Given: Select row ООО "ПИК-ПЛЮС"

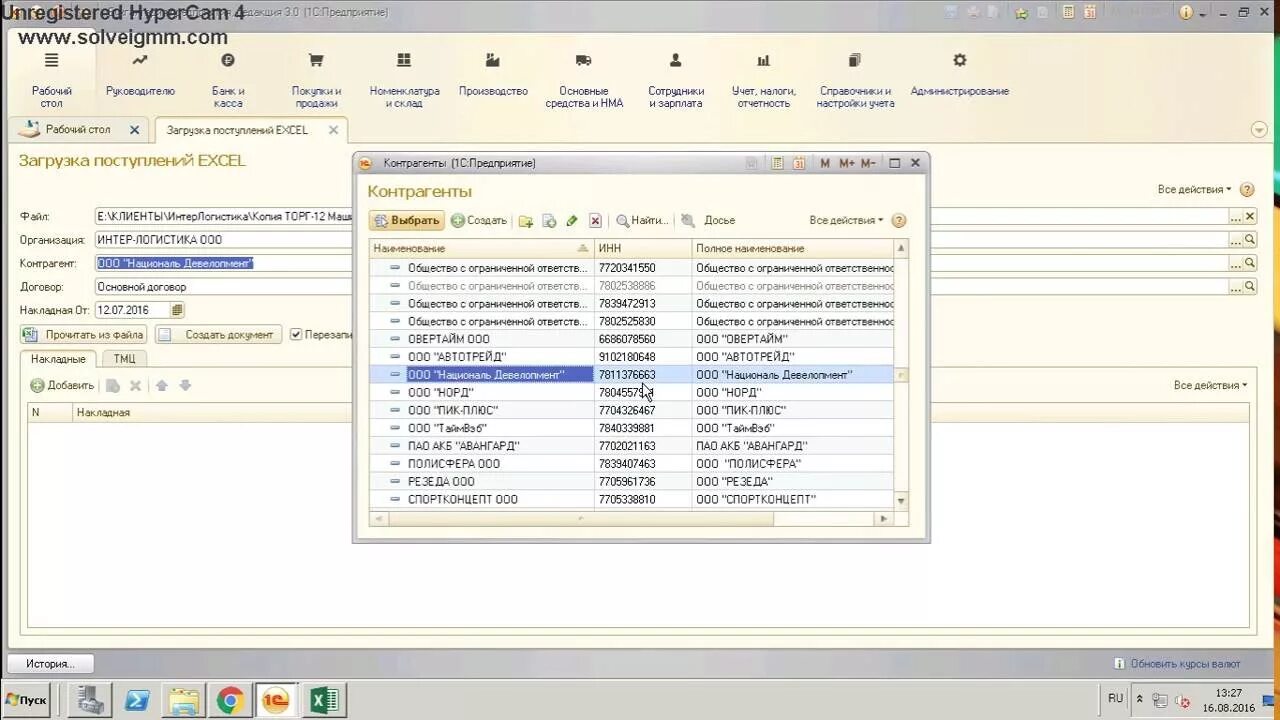Looking at the screenshot, I should (x=631, y=411).
